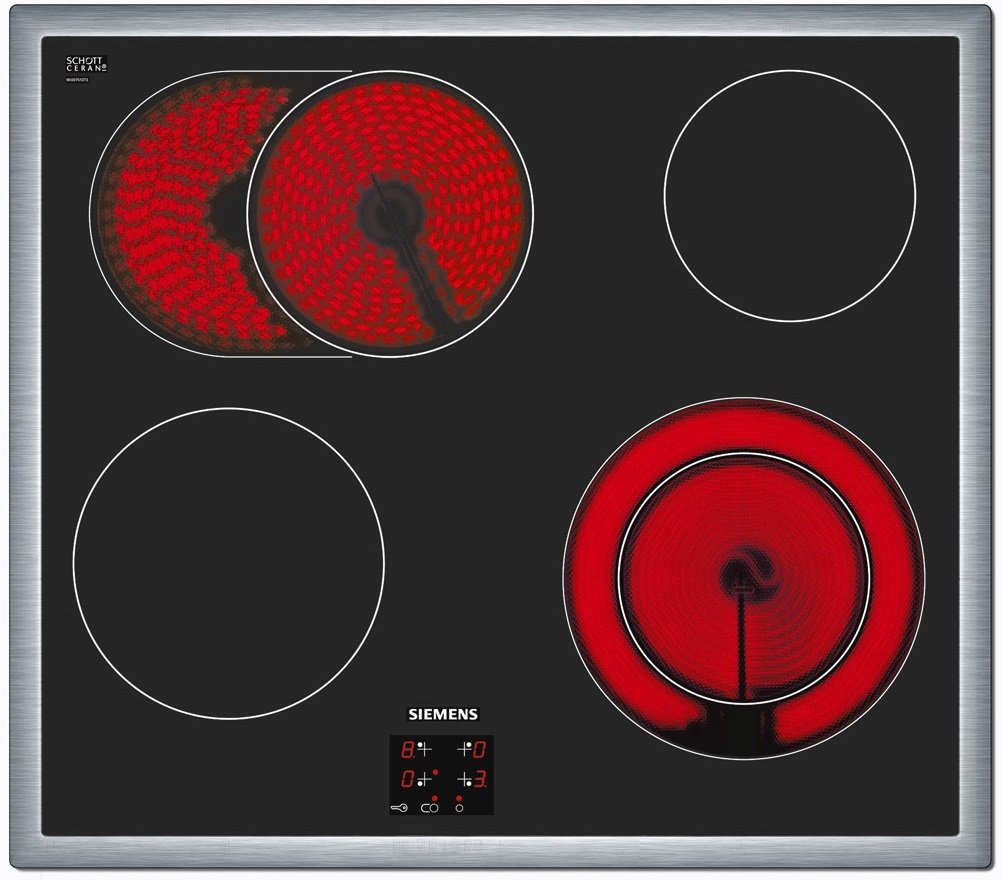Viewport: 1002px width, 880px height.
Task: Tap the left extension of the oval roaster zone
Action: click(x=160, y=220)
